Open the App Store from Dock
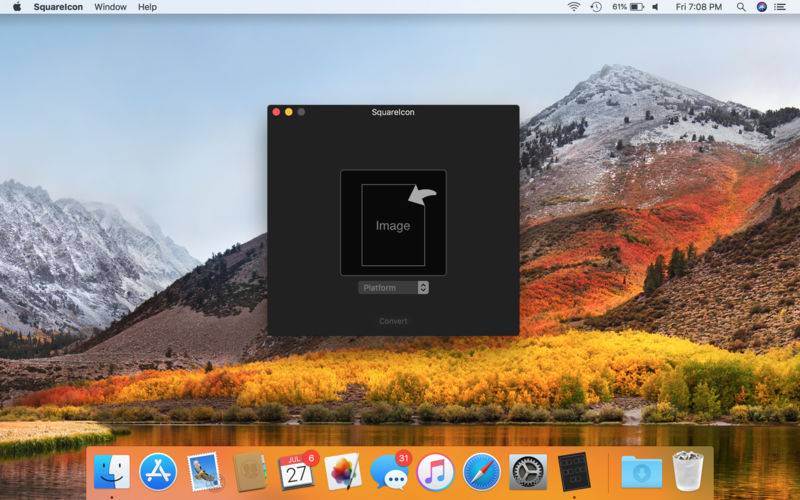This screenshot has width=800, height=500. (158, 472)
